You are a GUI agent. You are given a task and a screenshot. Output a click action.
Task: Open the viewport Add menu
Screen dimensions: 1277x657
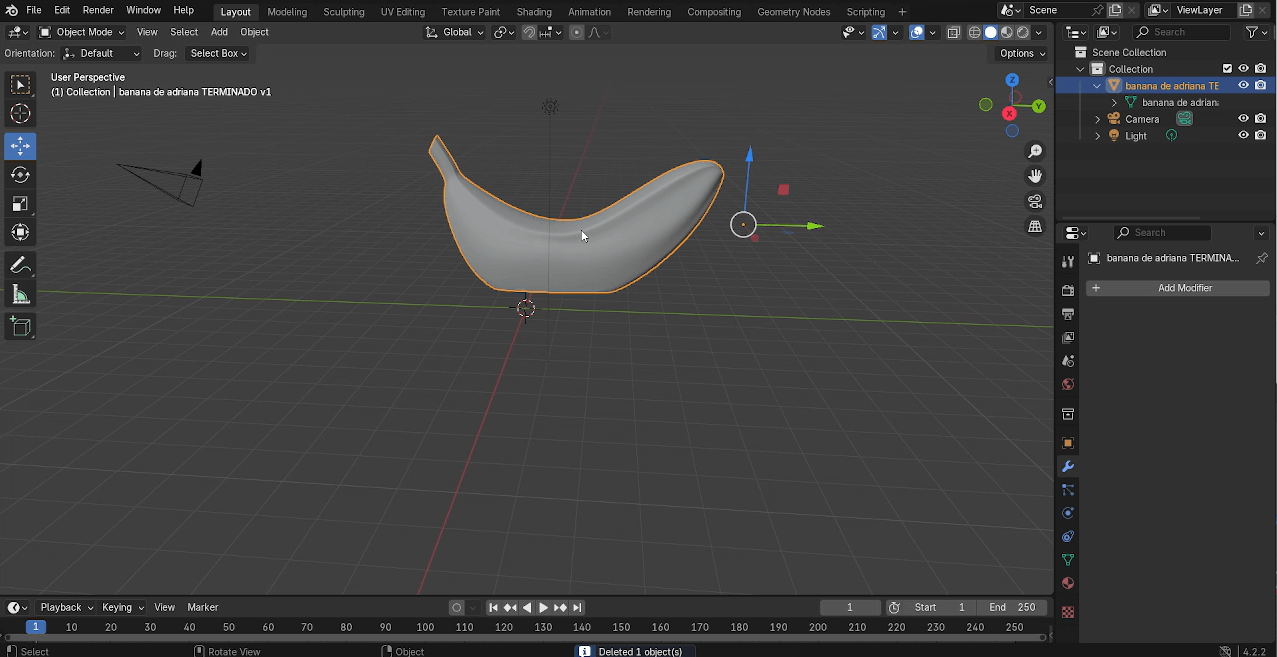point(219,32)
